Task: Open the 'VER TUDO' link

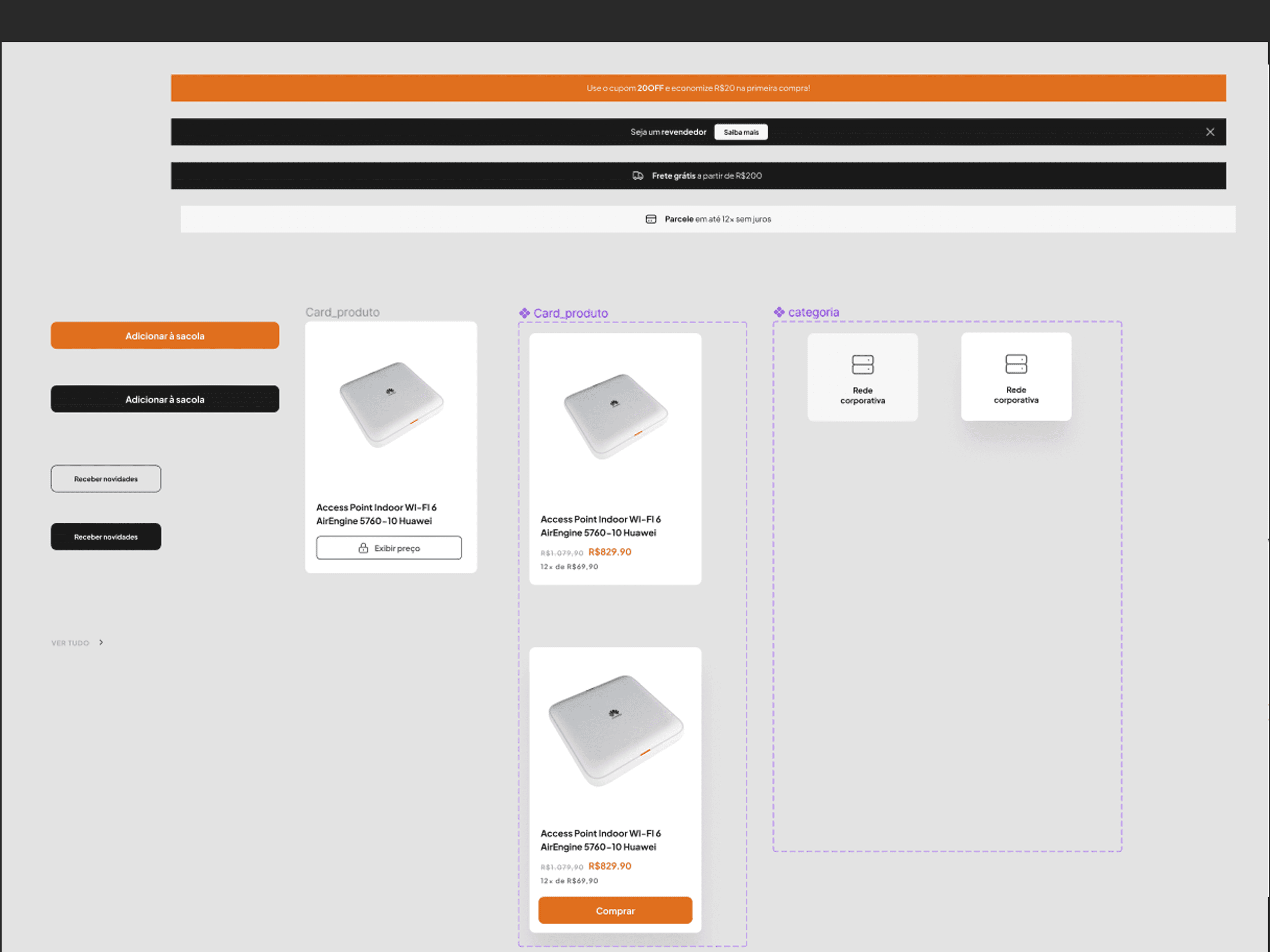Action: point(70,643)
